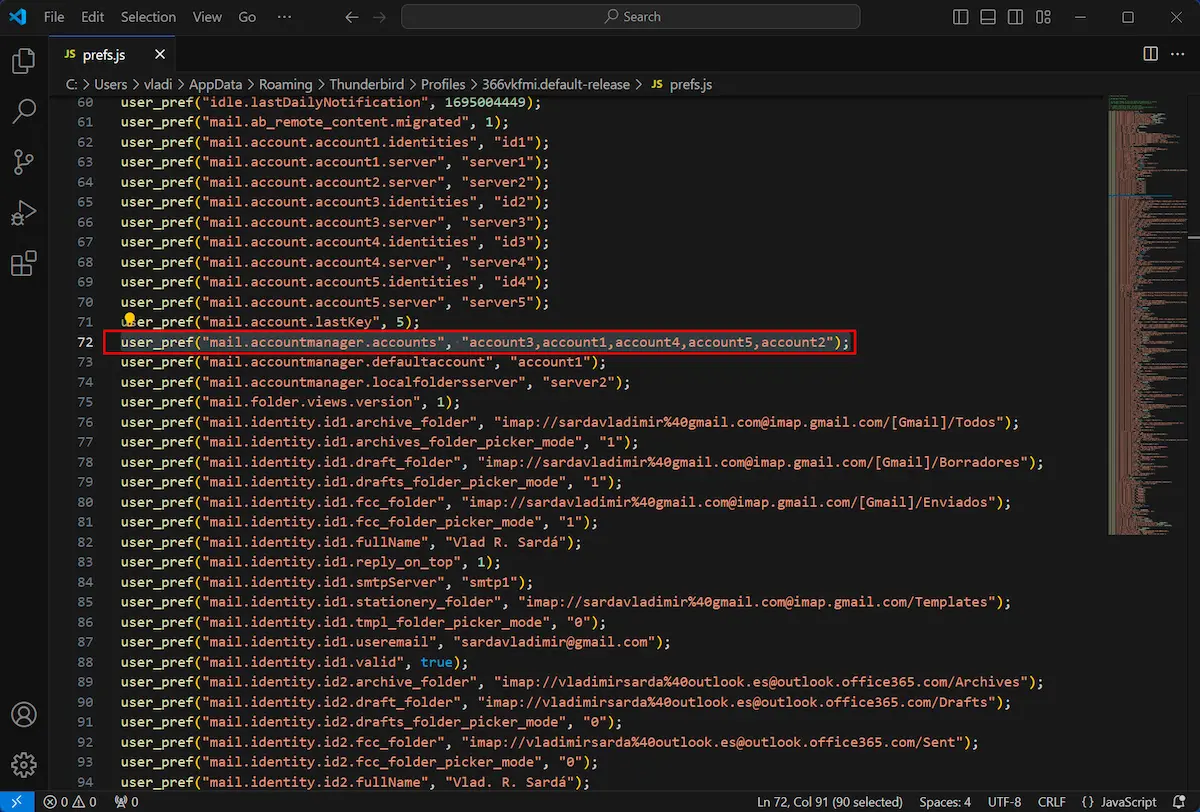Open the Accounts menu icon
Viewport: 1200px width, 812px height.
(23, 715)
